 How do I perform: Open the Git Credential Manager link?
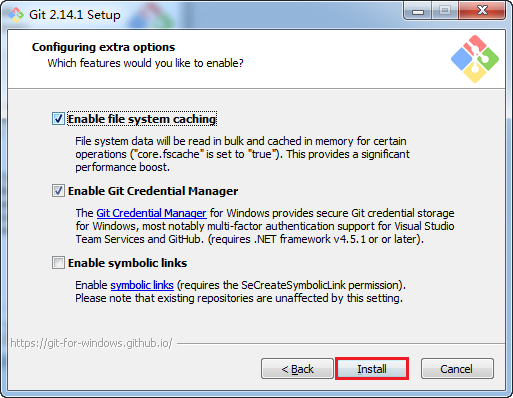coord(151,213)
